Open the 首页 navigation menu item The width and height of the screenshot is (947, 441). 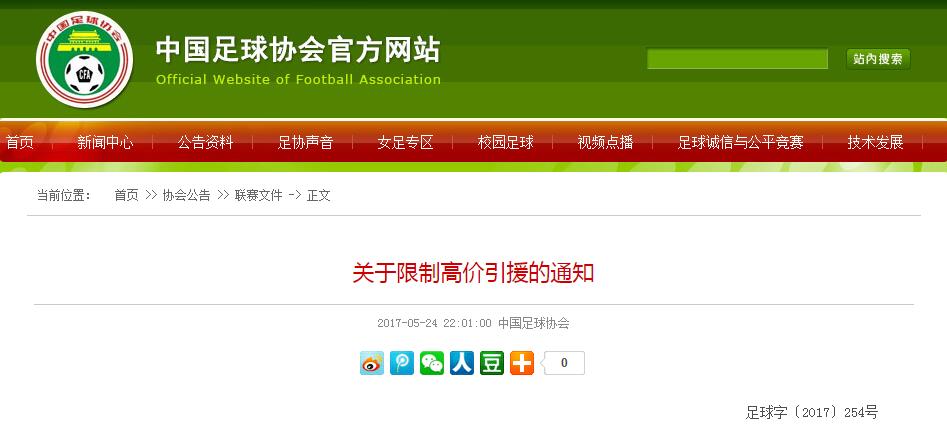pos(19,143)
